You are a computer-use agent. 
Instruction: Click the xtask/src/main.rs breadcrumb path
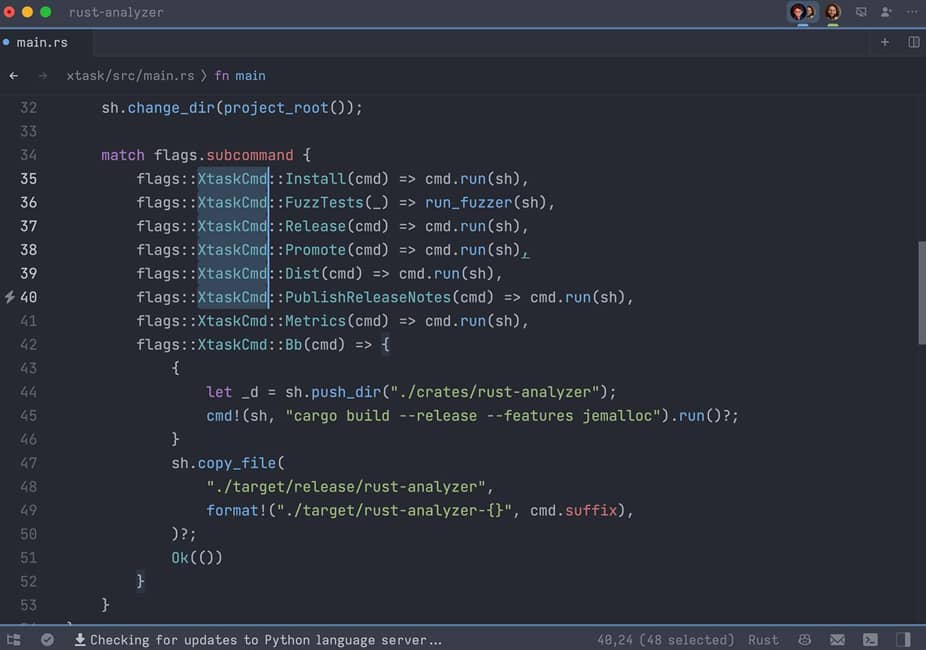coord(130,76)
